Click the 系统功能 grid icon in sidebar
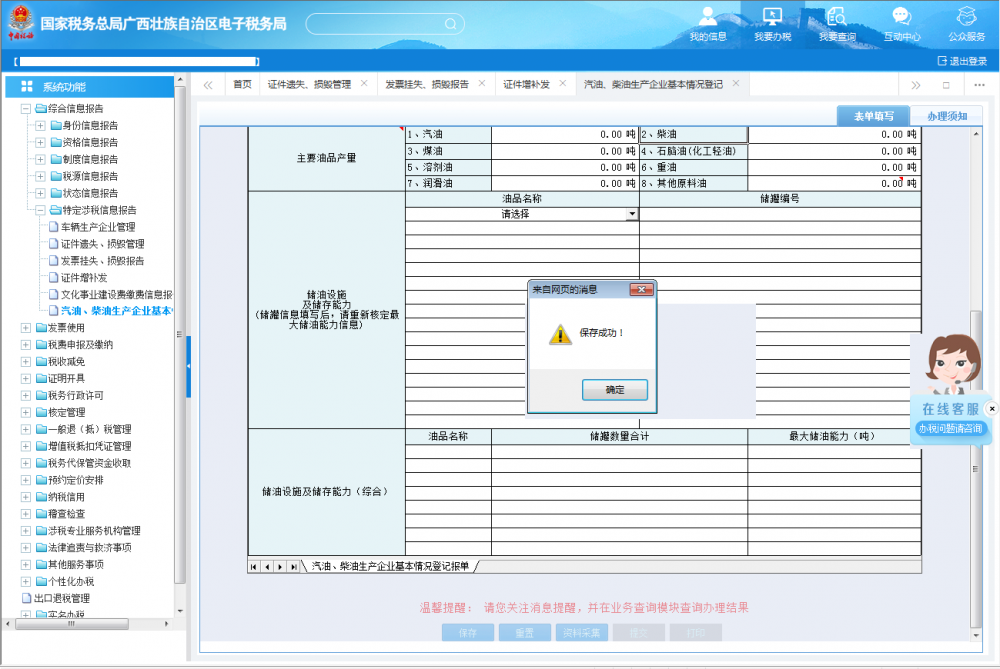Screen dimensions: 1000x669 (28, 85)
